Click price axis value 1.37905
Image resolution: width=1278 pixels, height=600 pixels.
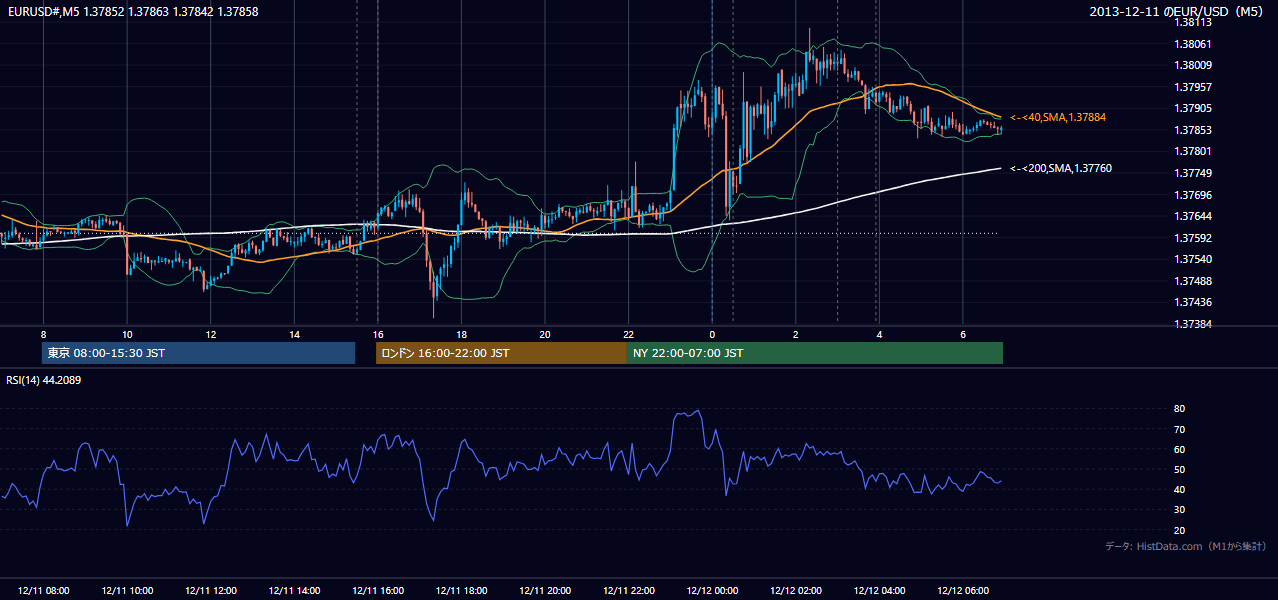click(x=1193, y=108)
